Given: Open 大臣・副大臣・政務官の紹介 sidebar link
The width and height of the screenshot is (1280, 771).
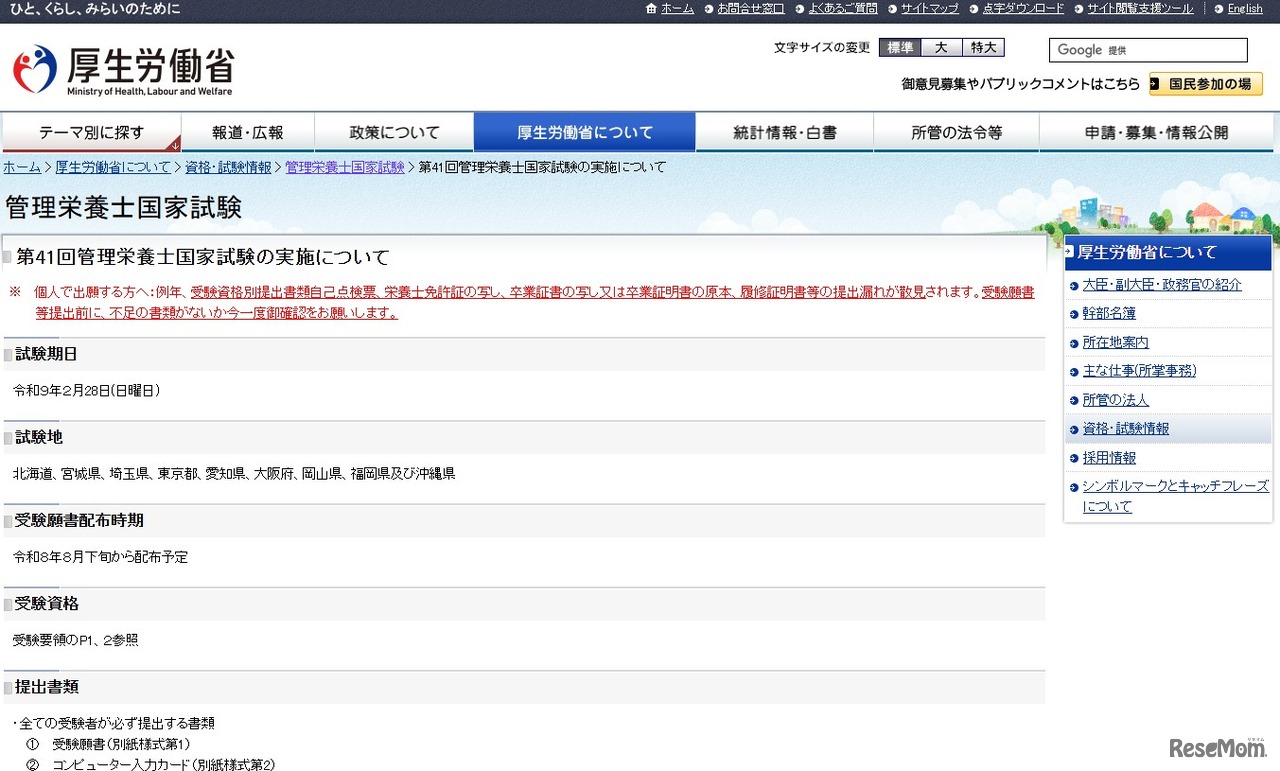Looking at the screenshot, I should tap(1162, 285).
